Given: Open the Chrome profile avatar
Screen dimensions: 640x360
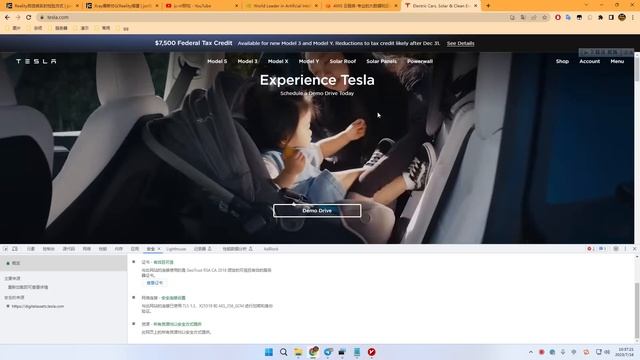Looking at the screenshot, I should tap(622, 17).
